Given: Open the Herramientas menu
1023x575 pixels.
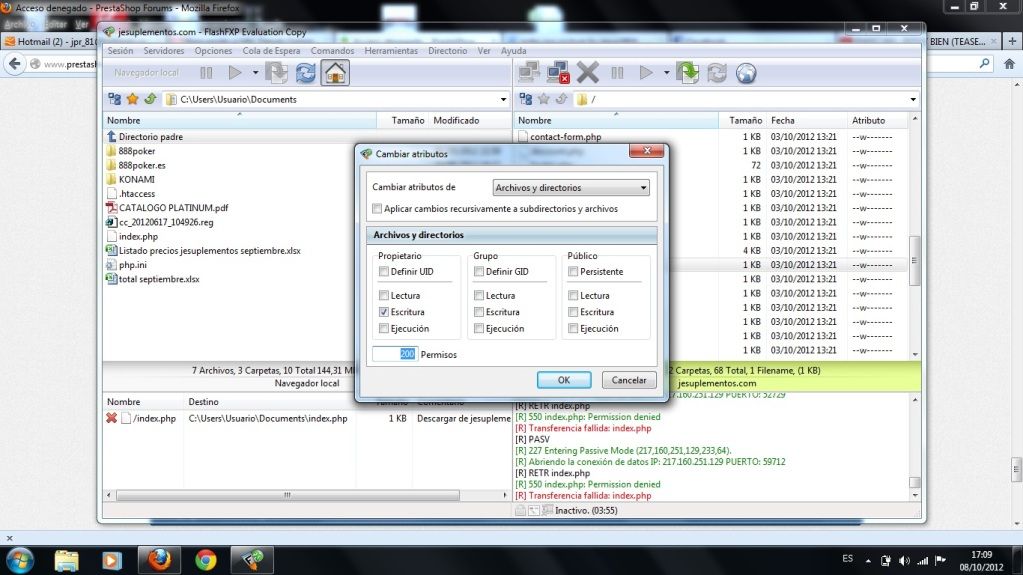Looking at the screenshot, I should coord(391,50).
